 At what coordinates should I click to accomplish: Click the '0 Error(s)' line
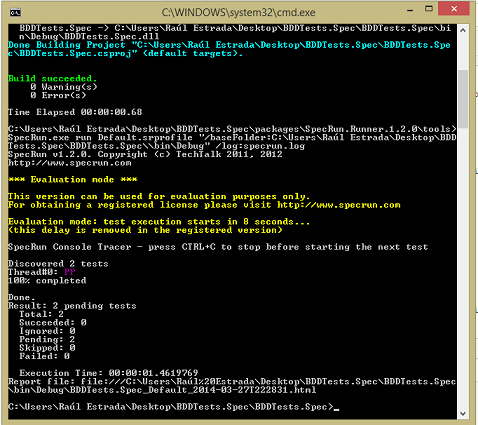[x=58, y=95]
